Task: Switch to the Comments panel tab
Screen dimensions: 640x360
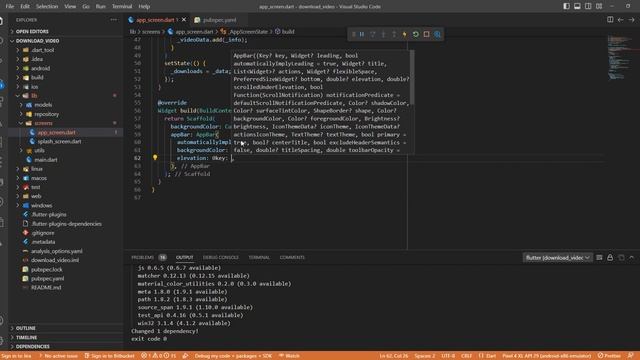Action: (x=292, y=258)
